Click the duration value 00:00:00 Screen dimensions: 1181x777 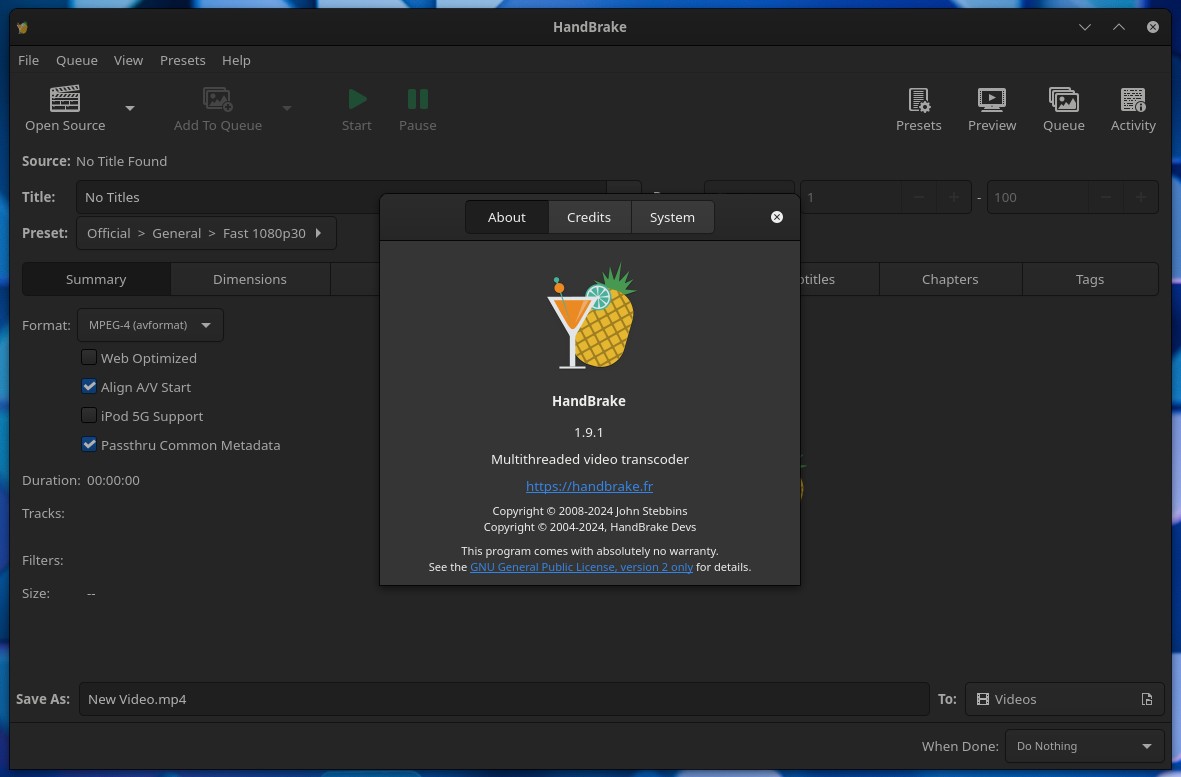tap(113, 480)
